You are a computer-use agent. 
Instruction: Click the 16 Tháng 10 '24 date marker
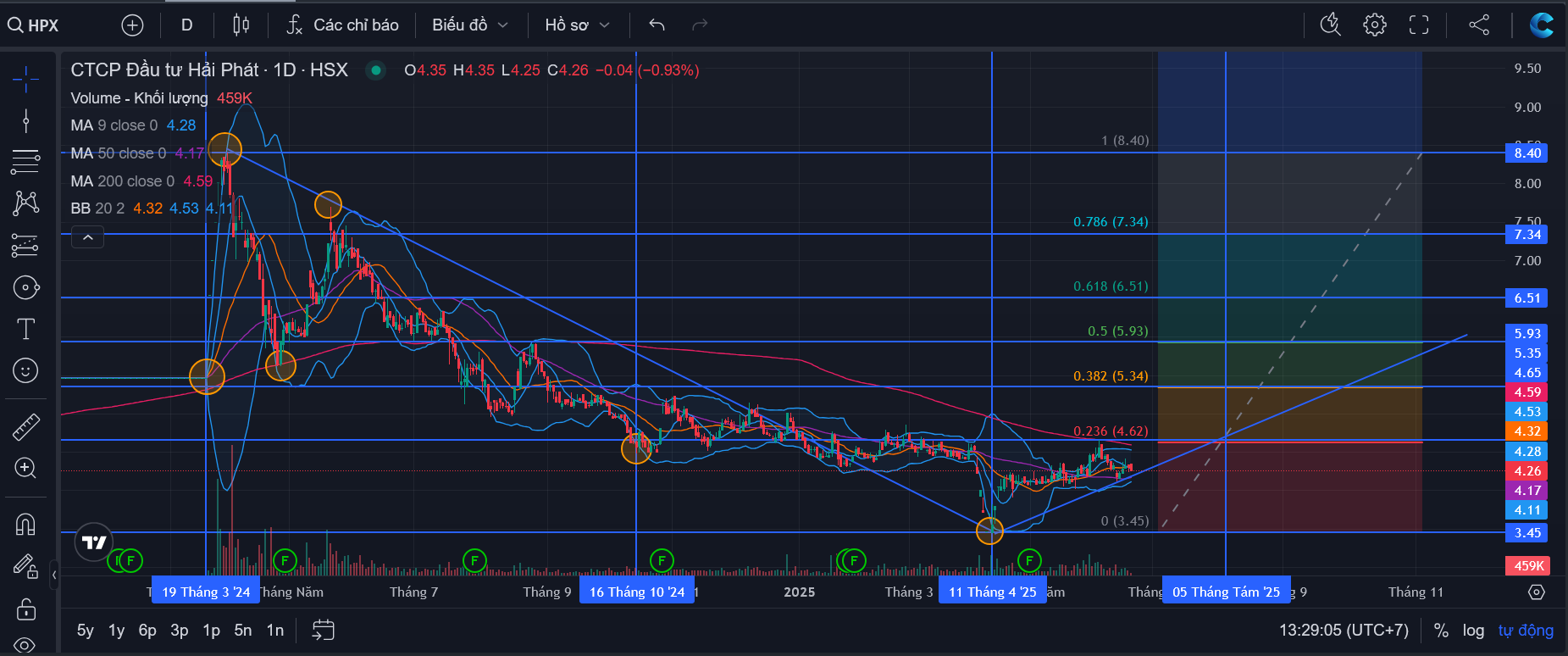point(637,592)
